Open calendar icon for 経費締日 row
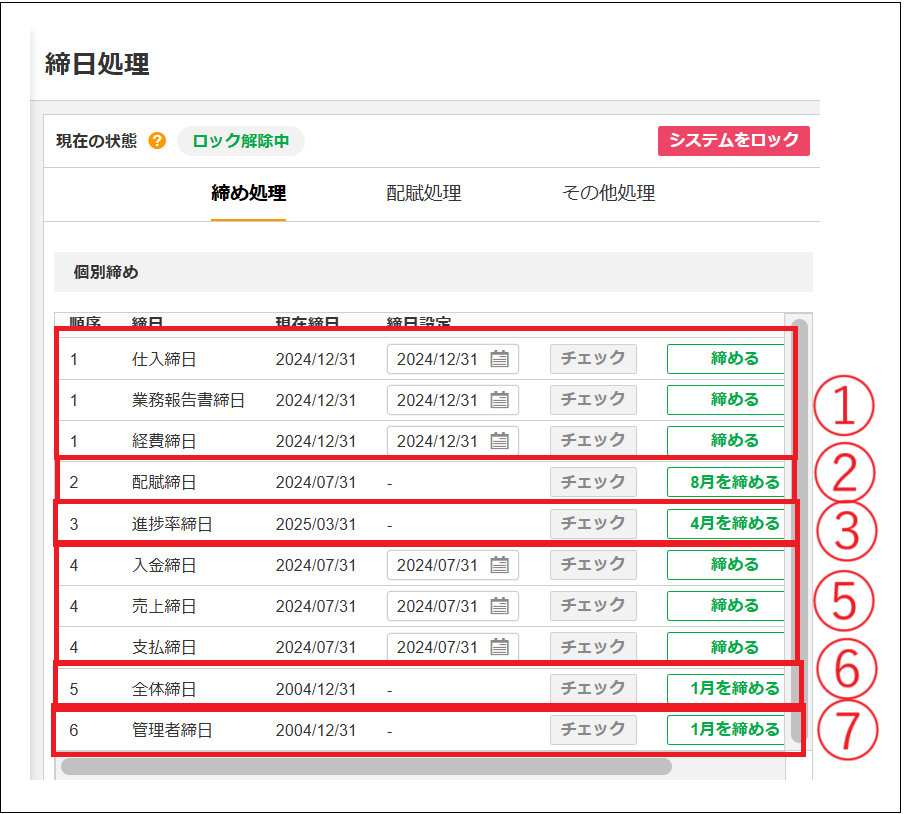Image resolution: width=904 pixels, height=814 pixels. [500, 441]
